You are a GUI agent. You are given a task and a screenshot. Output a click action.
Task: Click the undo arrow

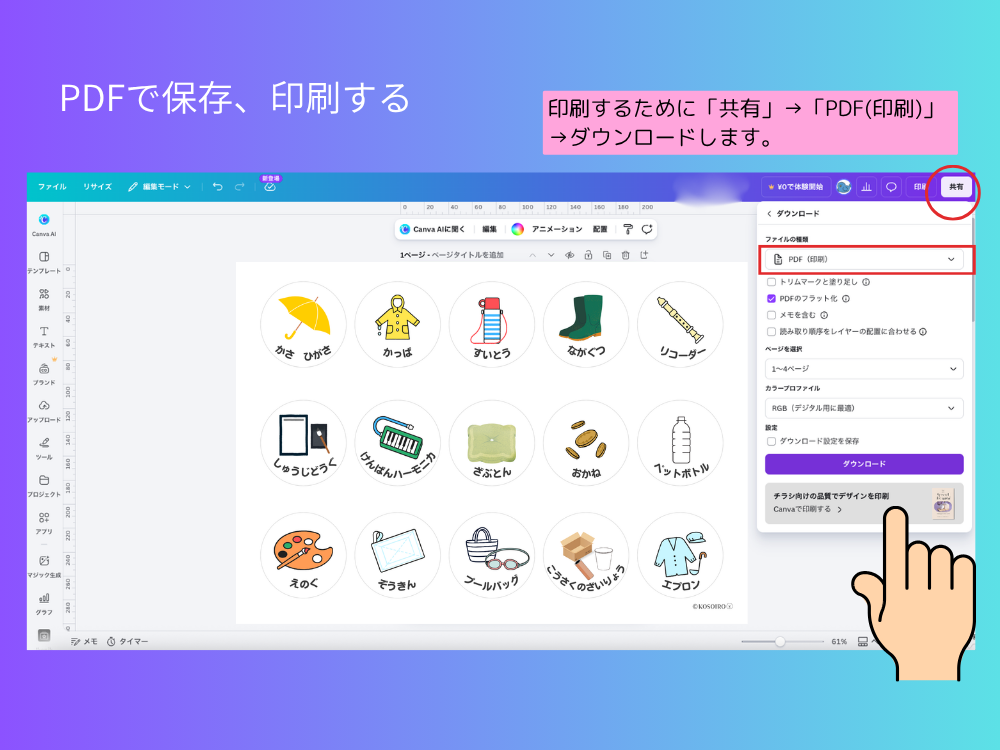click(217, 187)
